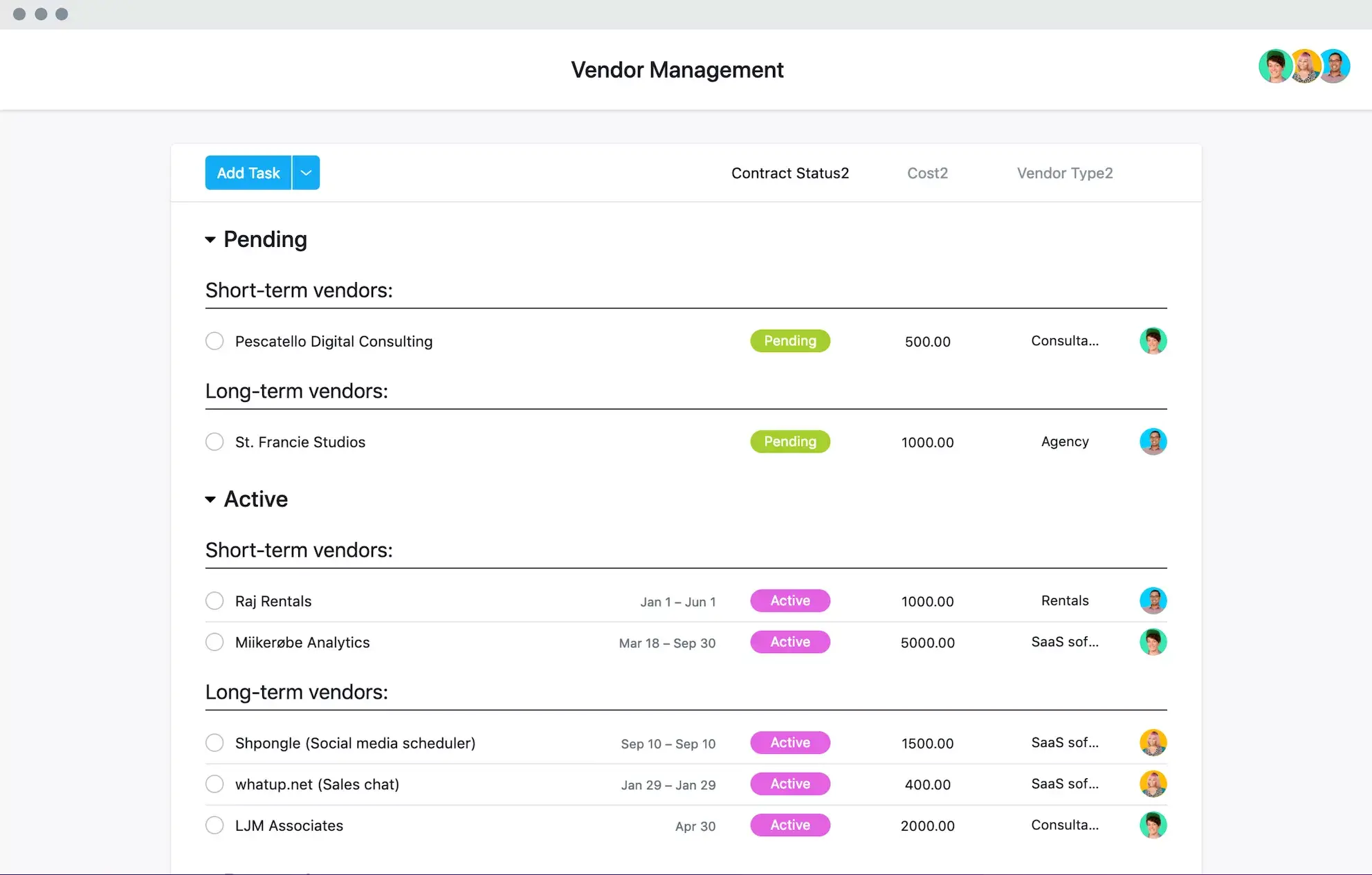
Task: Click the Pescatello Digital Consulting assignee avatar
Action: click(x=1152, y=341)
